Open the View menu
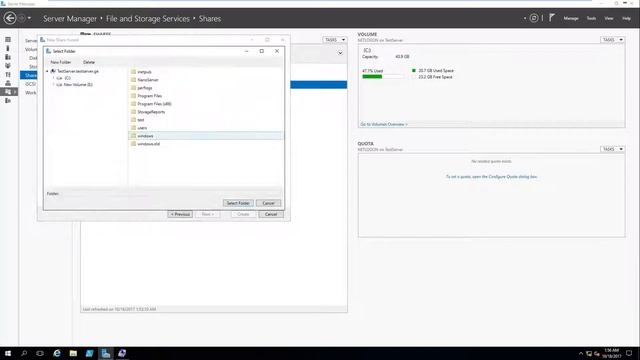Screen dimensions: 640x360 [x=609, y=18]
